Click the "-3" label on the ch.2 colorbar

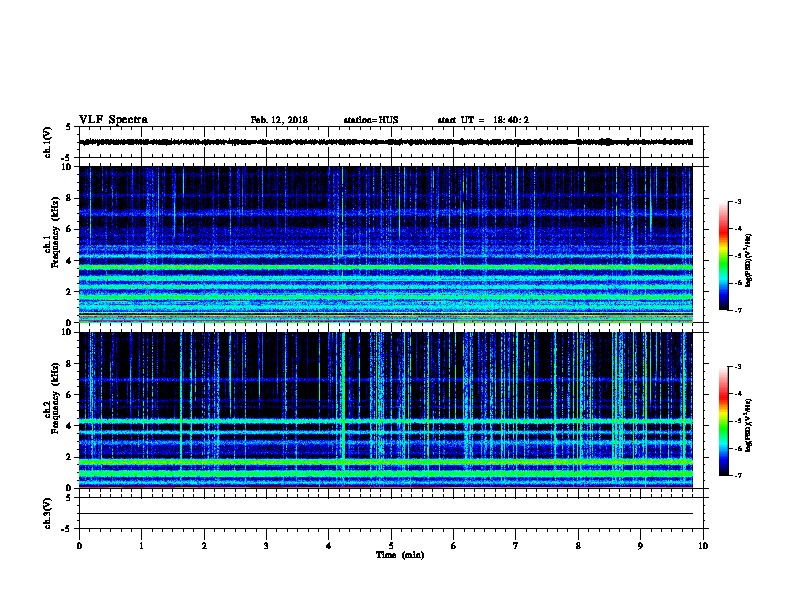pyautogui.click(x=737, y=367)
